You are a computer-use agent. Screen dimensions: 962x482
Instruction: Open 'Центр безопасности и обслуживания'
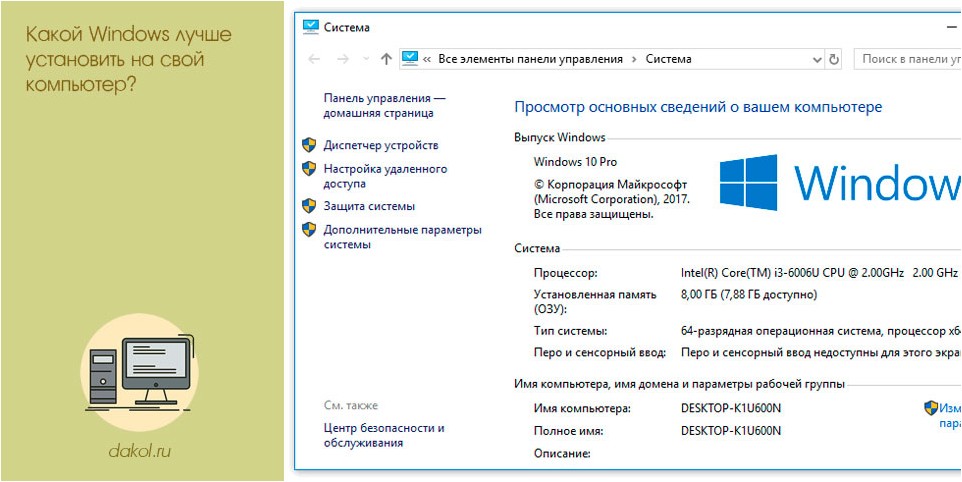384,435
